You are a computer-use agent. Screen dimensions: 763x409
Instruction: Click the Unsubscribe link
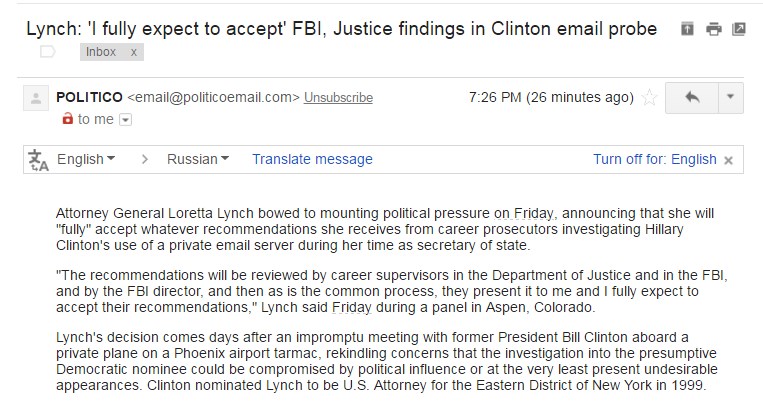click(x=338, y=98)
